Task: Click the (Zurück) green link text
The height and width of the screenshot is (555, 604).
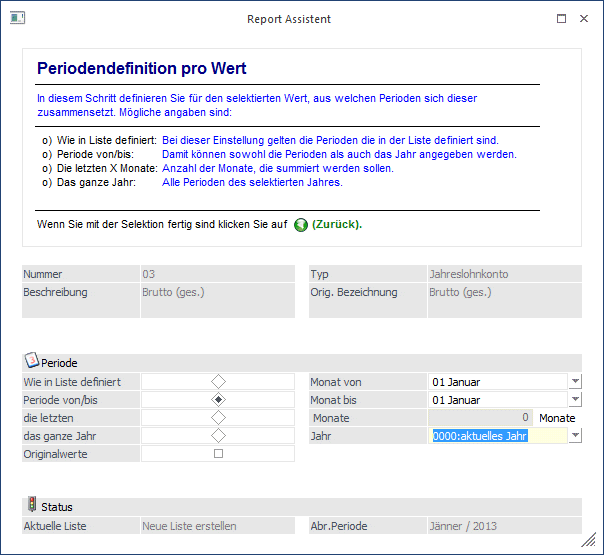Action: tap(337, 224)
